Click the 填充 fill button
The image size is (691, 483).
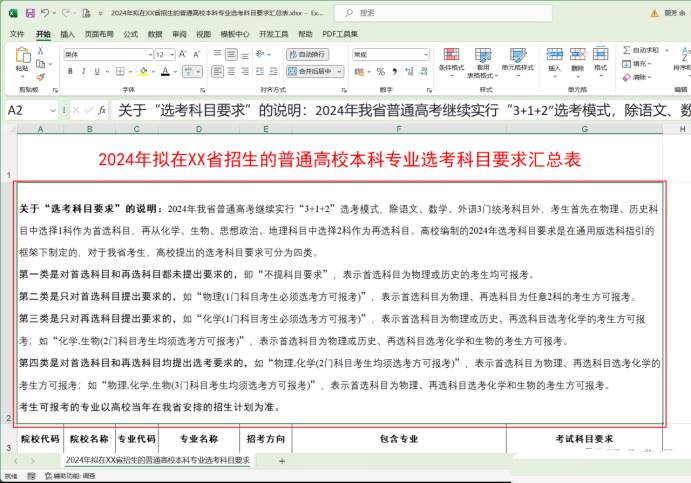click(x=637, y=64)
